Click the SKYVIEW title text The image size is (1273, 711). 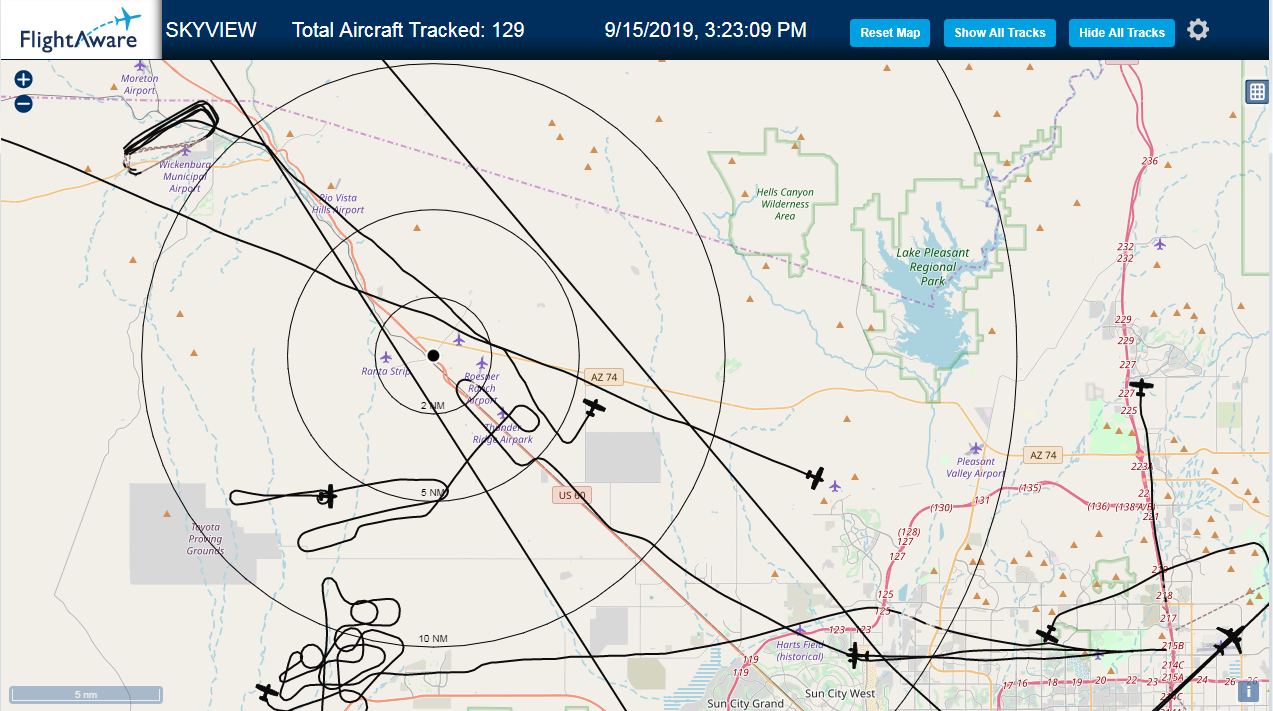coord(211,30)
